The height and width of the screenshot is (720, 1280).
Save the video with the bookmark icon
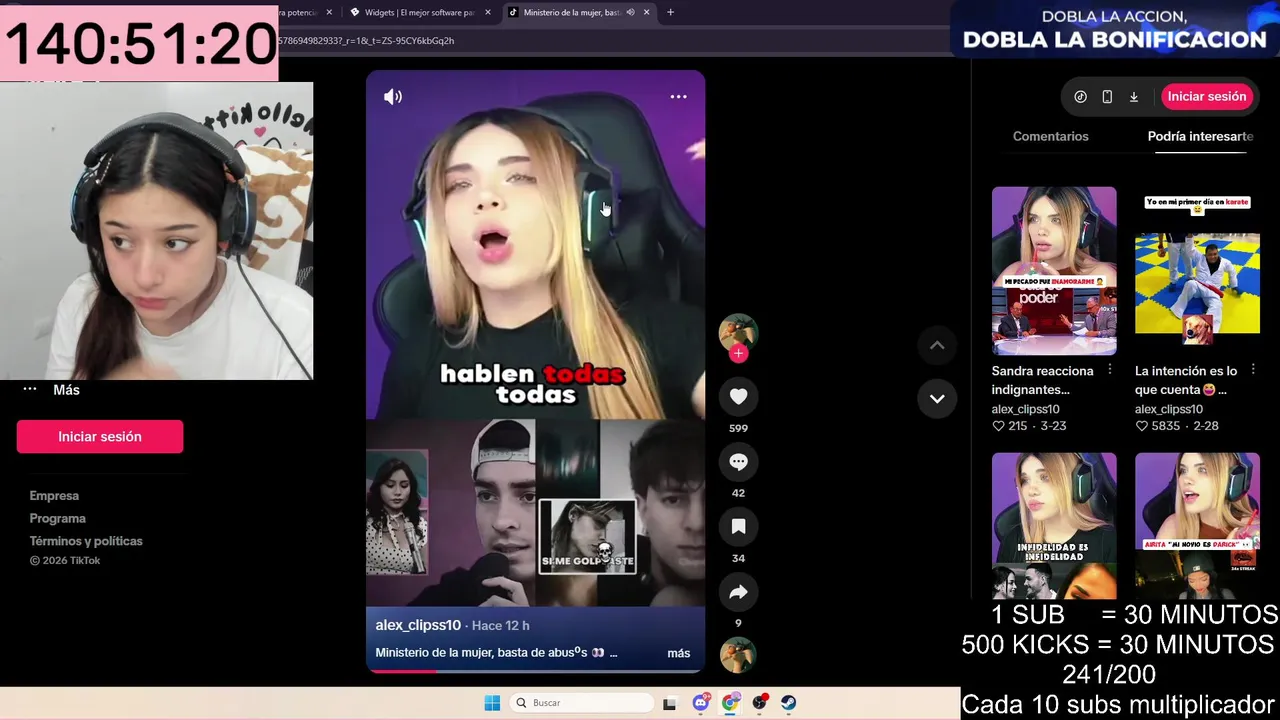tap(738, 527)
